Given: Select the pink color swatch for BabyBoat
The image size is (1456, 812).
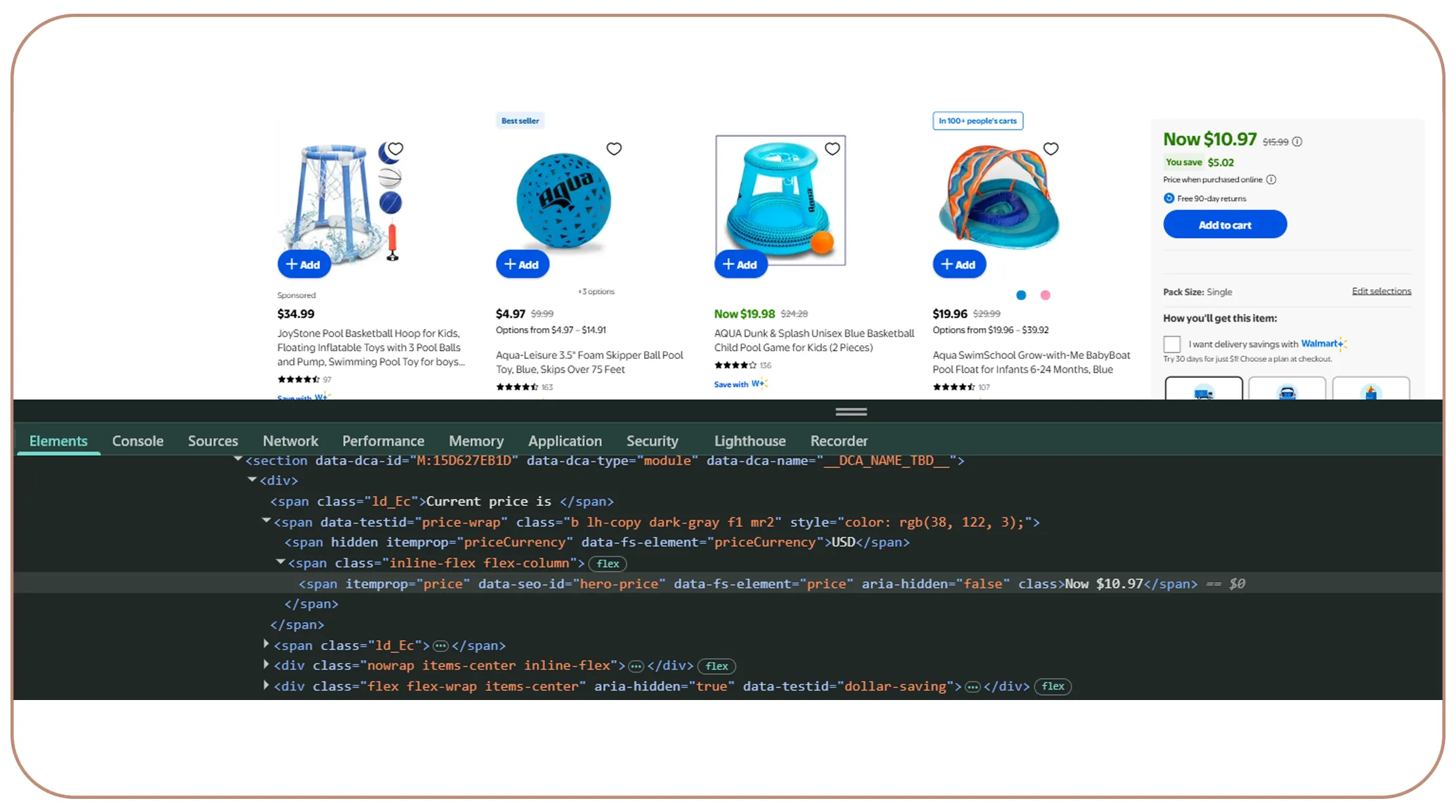Looking at the screenshot, I should click(x=1045, y=295).
